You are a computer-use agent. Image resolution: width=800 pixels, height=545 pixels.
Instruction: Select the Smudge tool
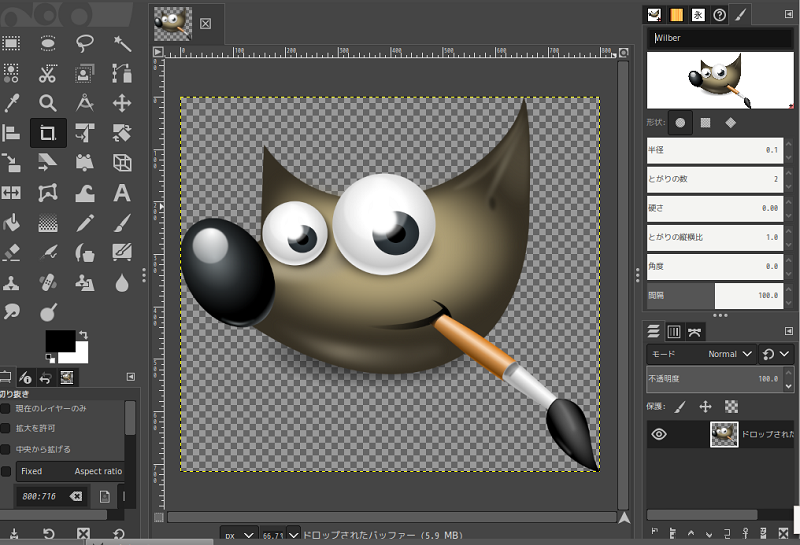click(11, 312)
